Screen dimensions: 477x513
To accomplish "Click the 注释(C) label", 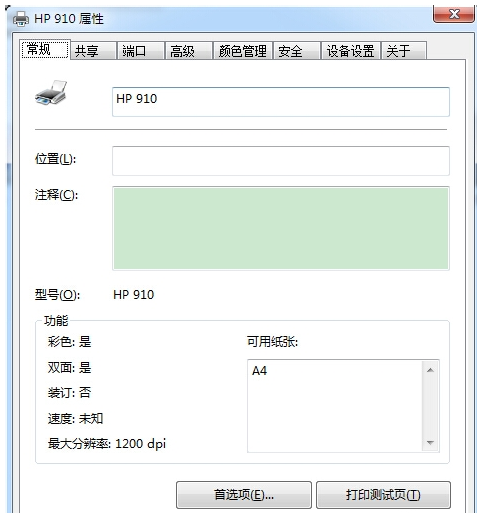I will (x=56, y=195).
